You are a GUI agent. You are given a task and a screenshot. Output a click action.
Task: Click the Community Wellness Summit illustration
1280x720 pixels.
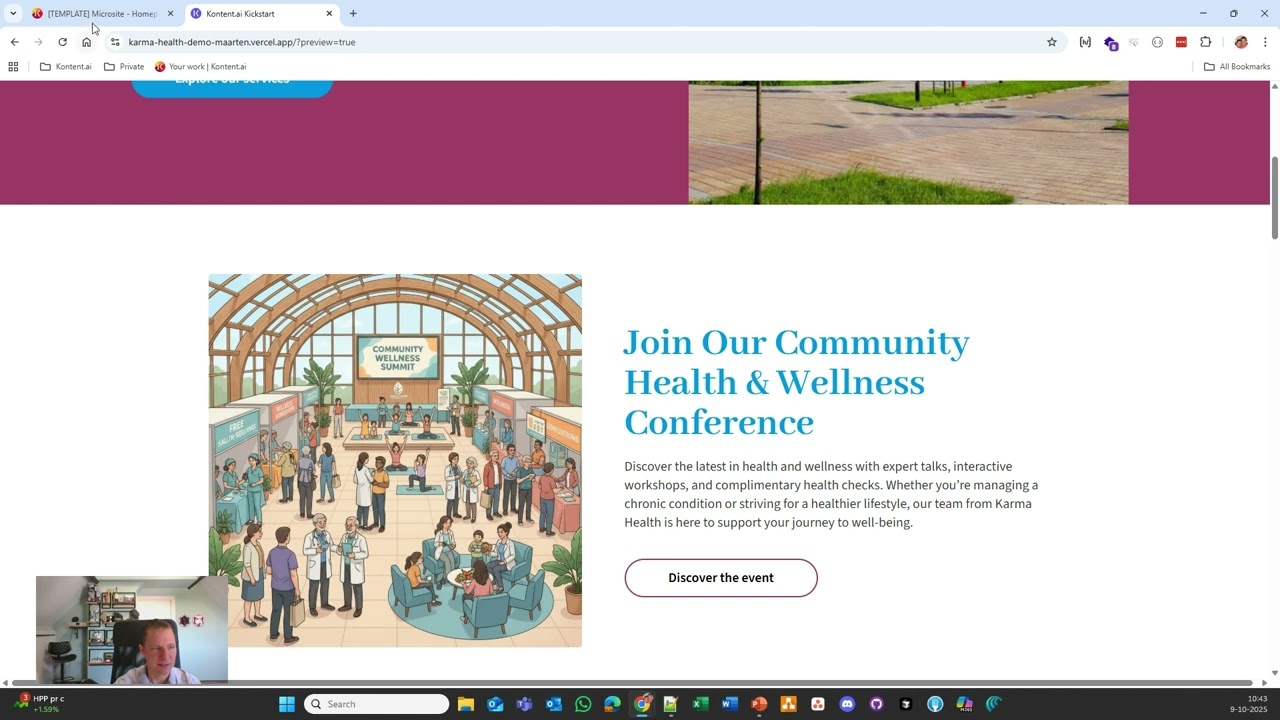click(x=395, y=461)
